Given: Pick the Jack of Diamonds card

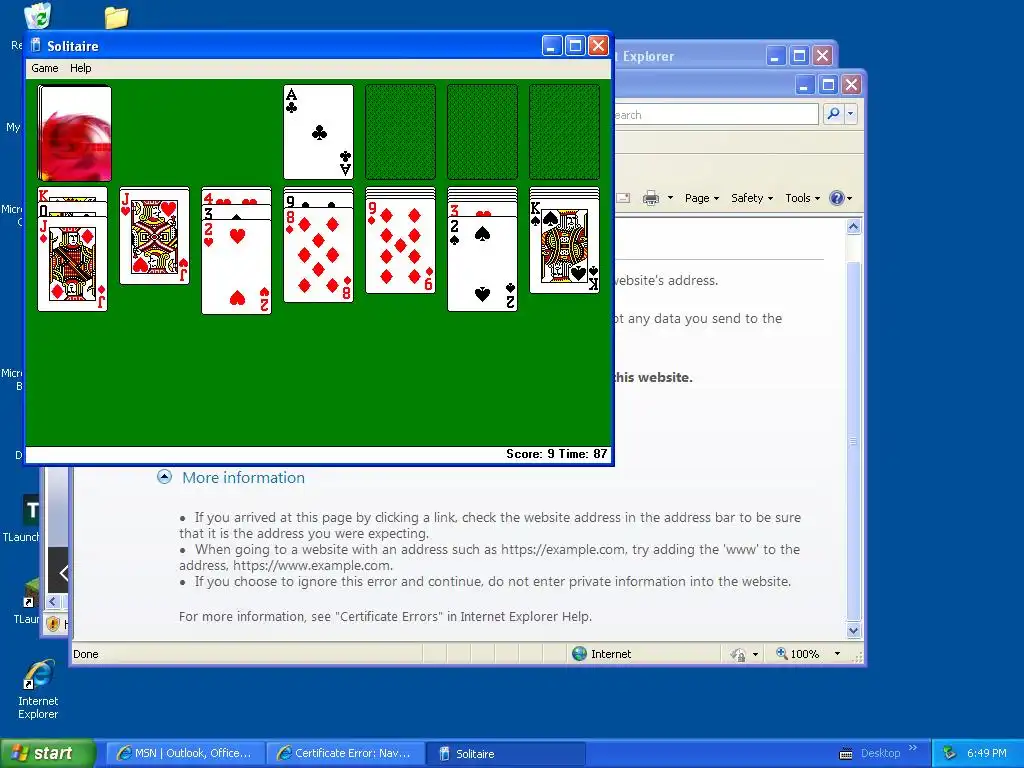Looking at the screenshot, I should coord(72,264).
